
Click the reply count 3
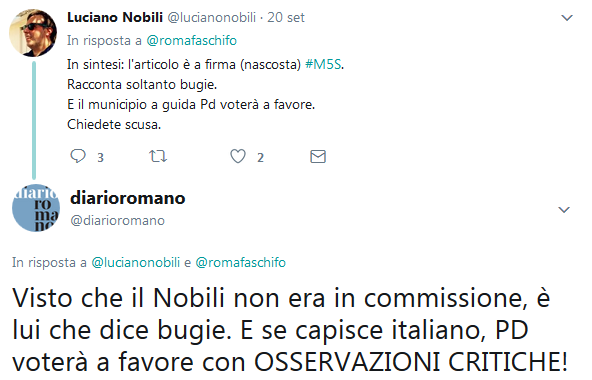point(100,158)
